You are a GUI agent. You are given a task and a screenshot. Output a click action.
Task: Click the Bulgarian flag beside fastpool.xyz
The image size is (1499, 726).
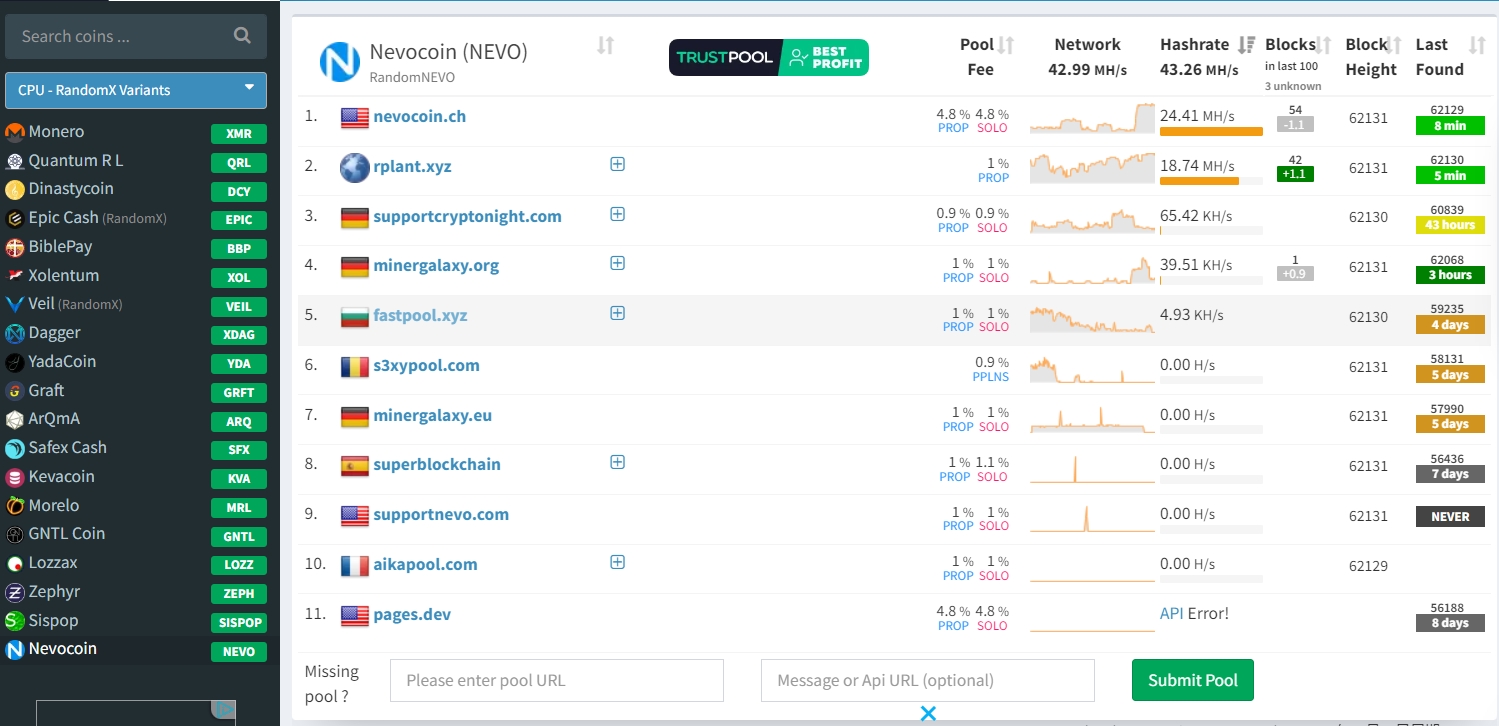tap(355, 316)
